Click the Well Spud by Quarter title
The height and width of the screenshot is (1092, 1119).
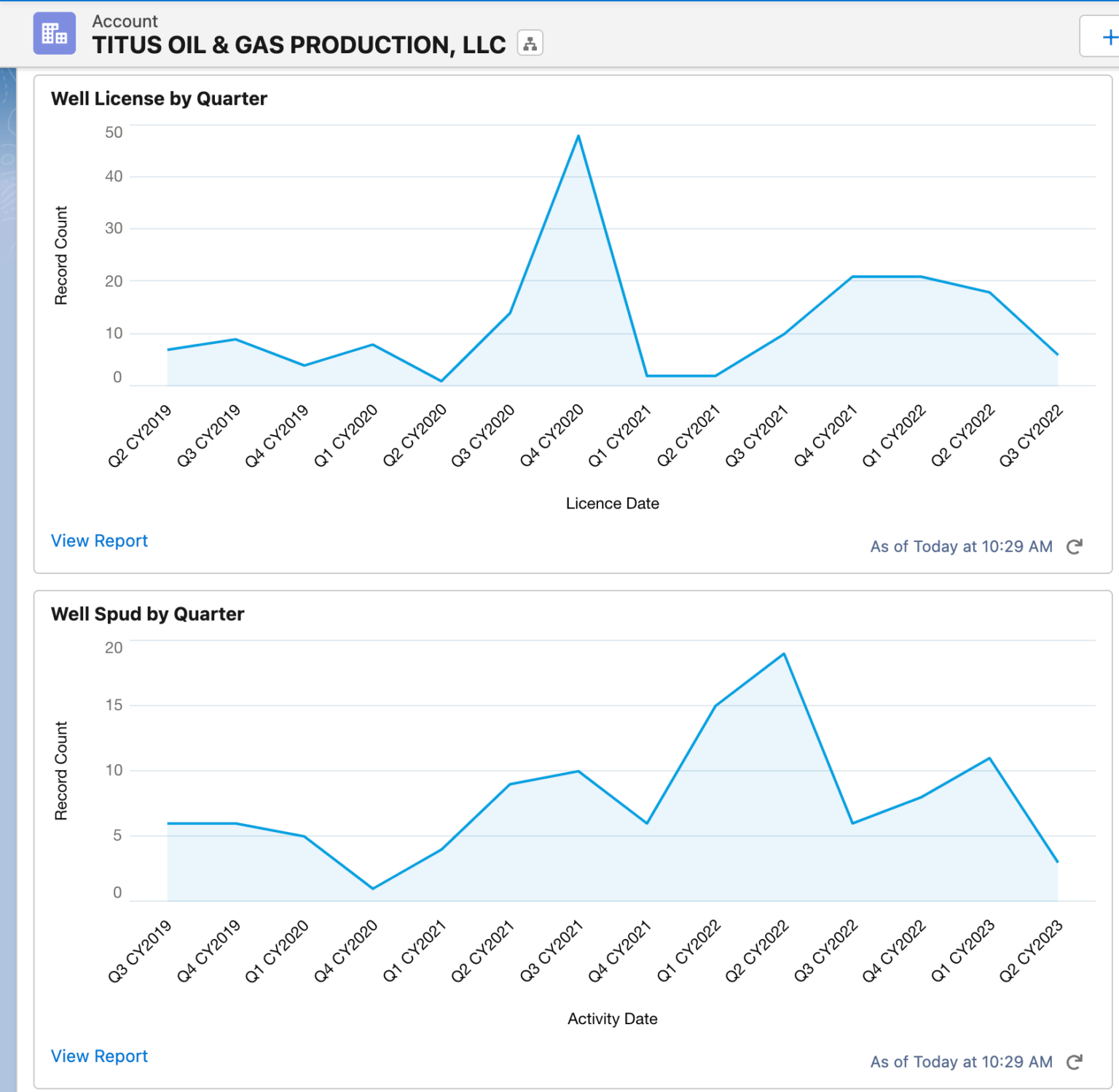[148, 613]
